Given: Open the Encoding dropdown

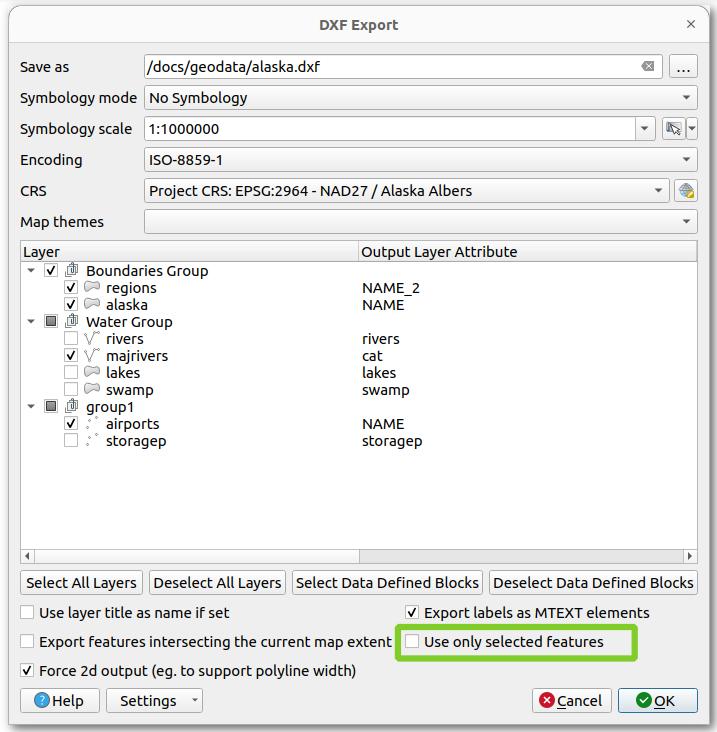Looking at the screenshot, I should pyautogui.click(x=421, y=160).
